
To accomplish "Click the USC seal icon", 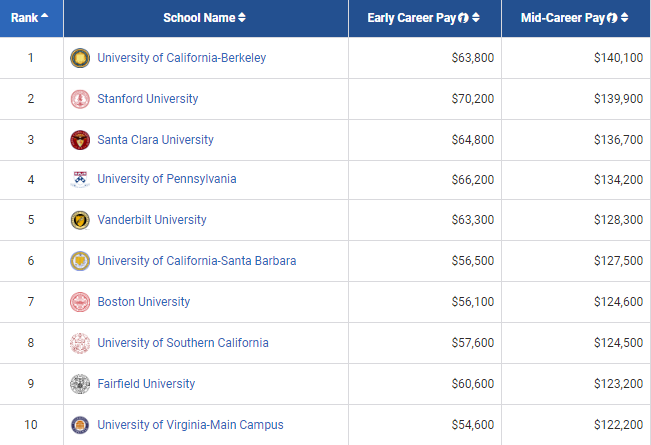I will tap(80, 343).
